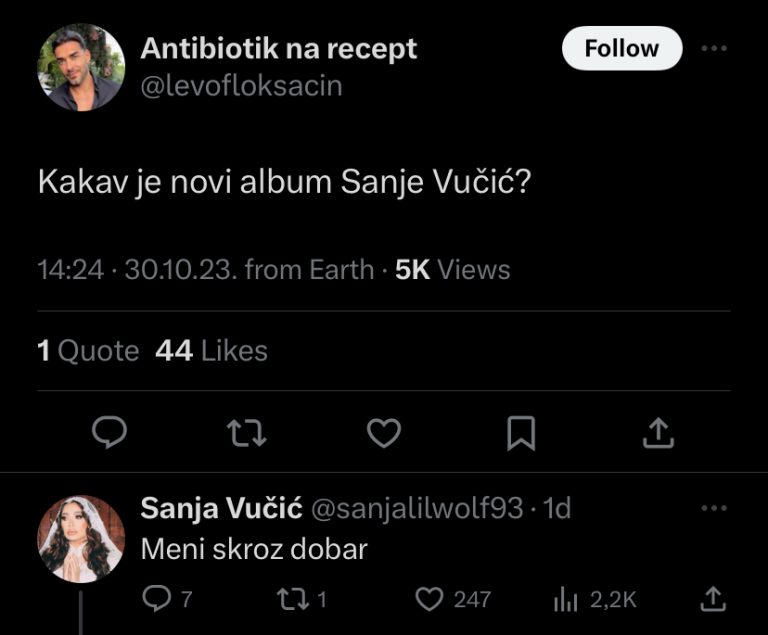Reply to Sanja Vučić's comment
The height and width of the screenshot is (635, 768).
click(x=159, y=598)
